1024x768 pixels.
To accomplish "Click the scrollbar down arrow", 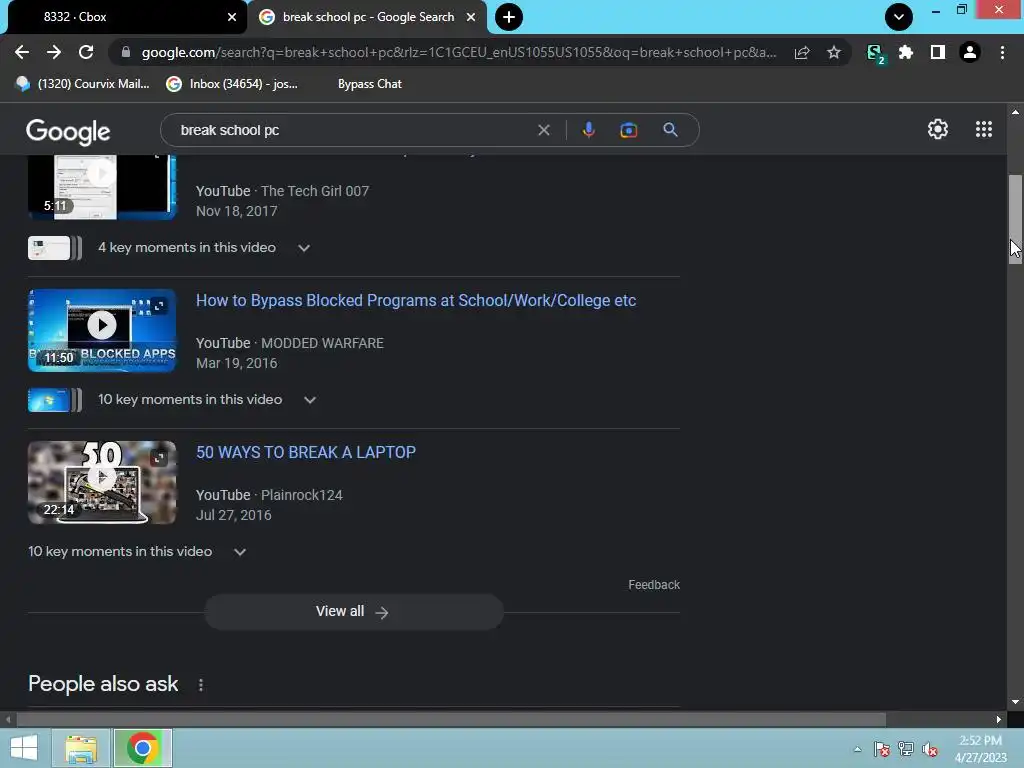I will [x=1015, y=702].
